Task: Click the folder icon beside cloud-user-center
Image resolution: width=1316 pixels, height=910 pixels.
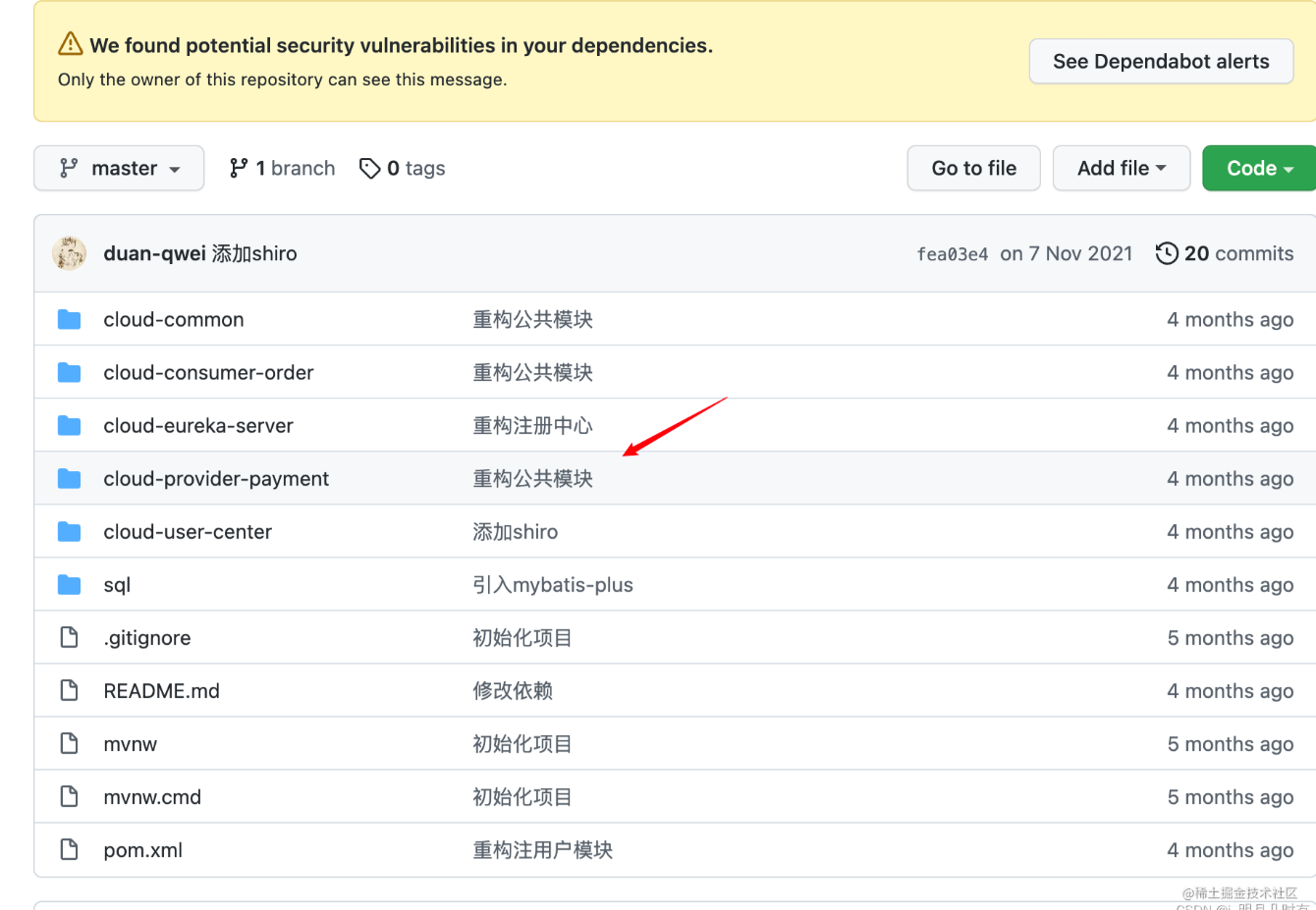Action: click(x=69, y=531)
